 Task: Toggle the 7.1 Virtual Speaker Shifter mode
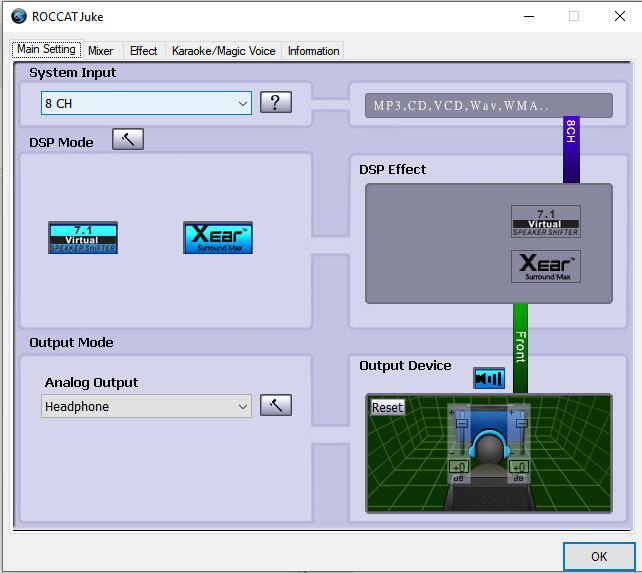pos(83,238)
